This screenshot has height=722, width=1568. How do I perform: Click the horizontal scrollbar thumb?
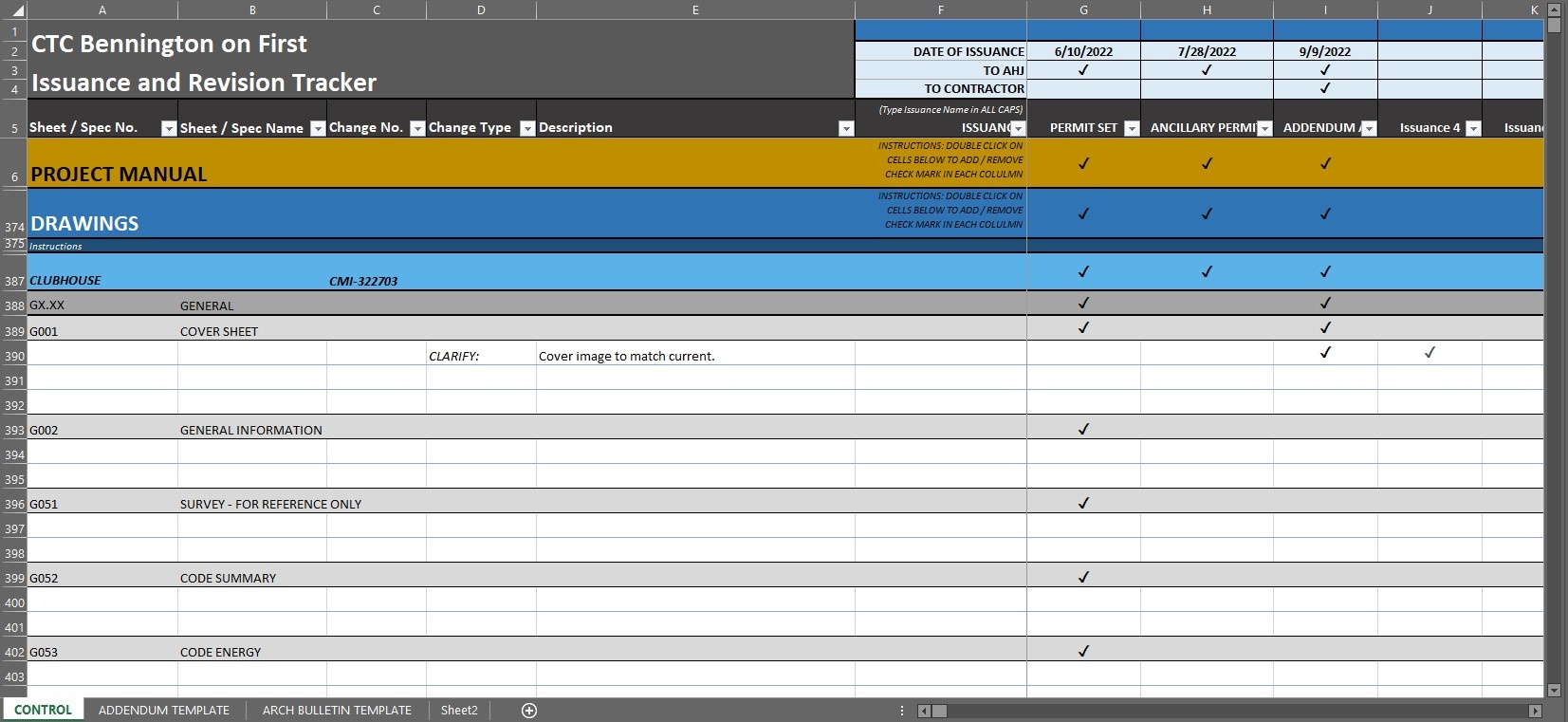[x=939, y=711]
